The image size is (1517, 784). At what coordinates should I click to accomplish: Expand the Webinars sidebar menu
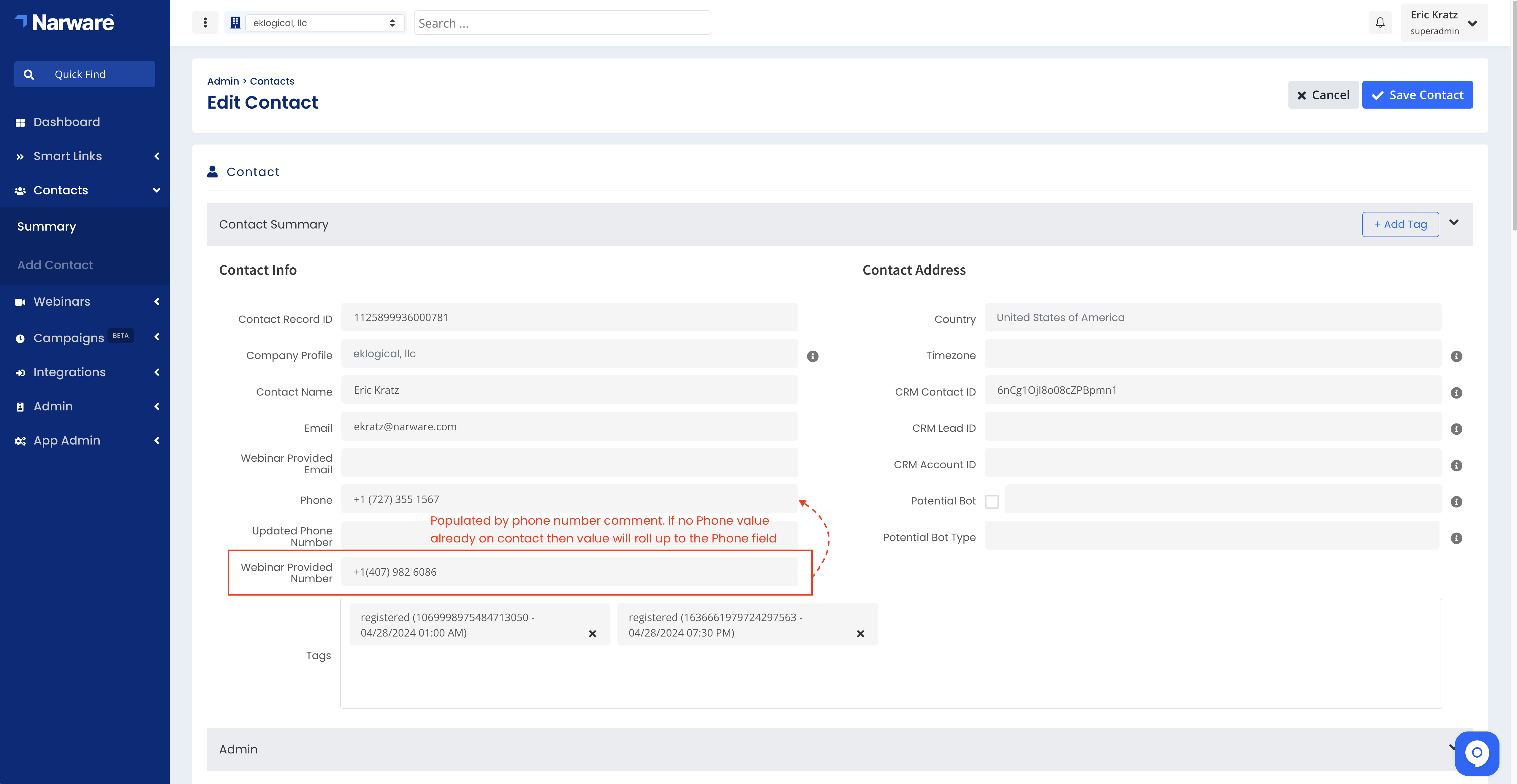point(157,301)
